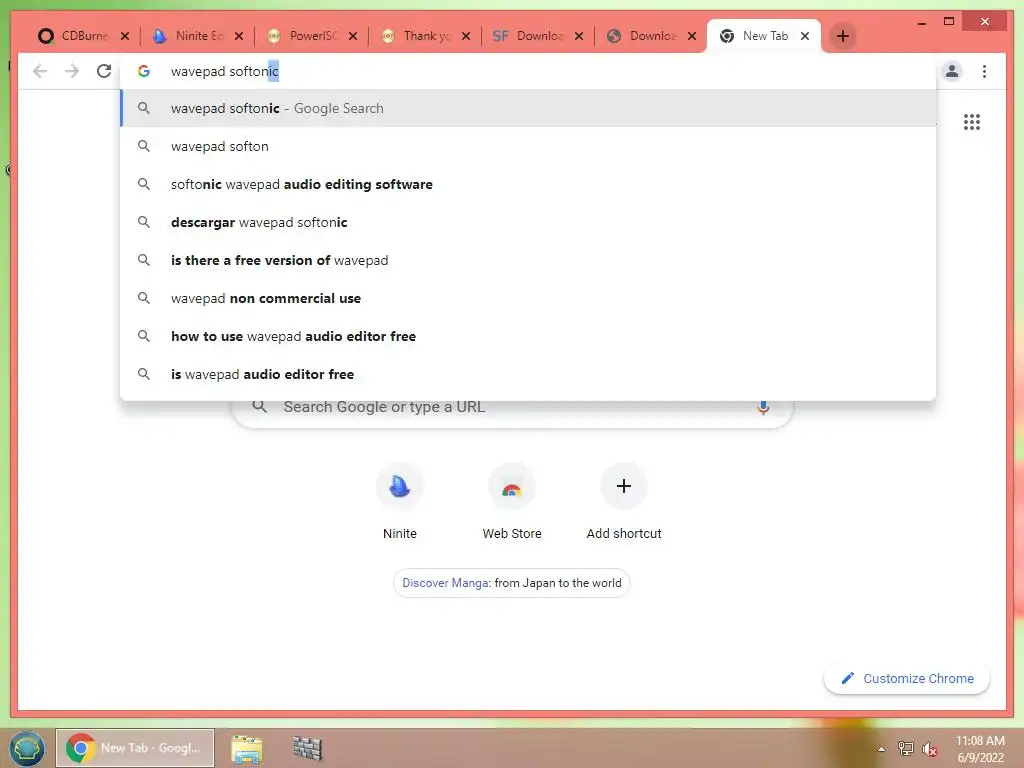The height and width of the screenshot is (768, 1024).
Task: Click the address bar text field
Action: tap(528, 71)
